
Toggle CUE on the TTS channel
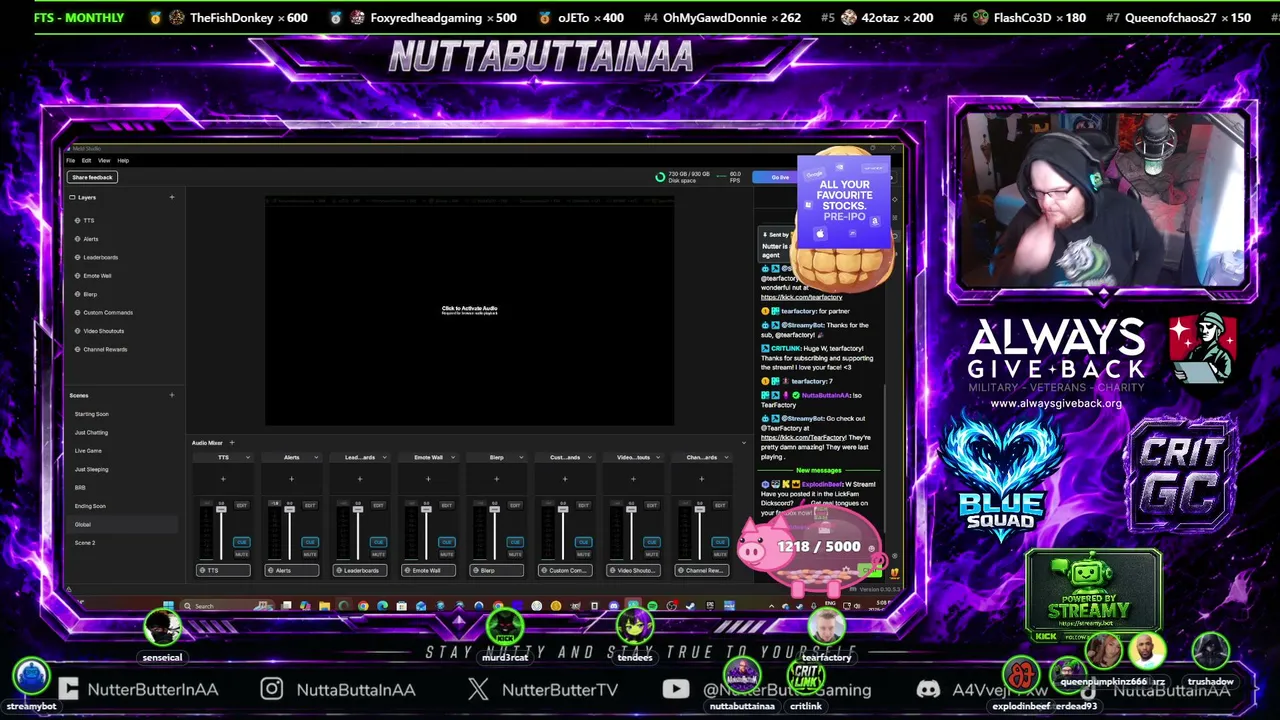point(241,542)
